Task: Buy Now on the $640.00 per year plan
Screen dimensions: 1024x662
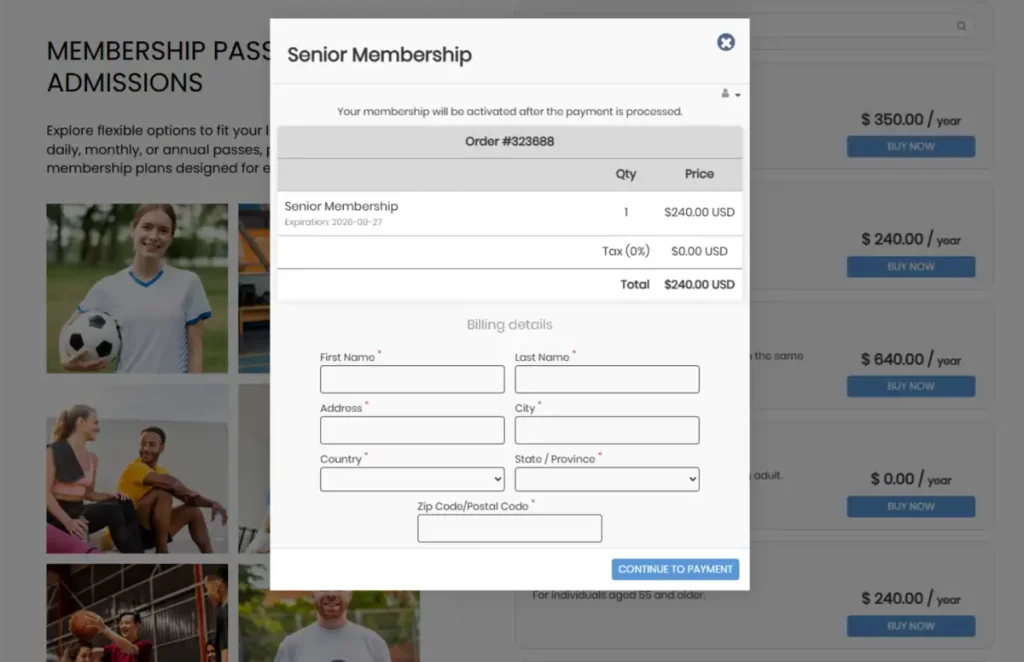Action: pyautogui.click(x=910, y=386)
